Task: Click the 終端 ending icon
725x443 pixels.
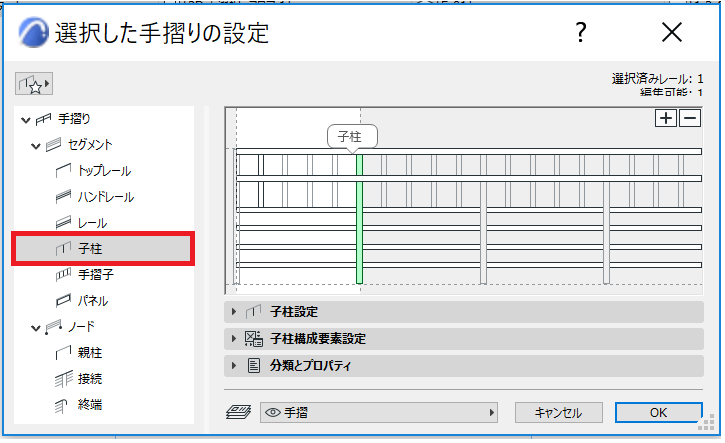Action: pyautogui.click(x=61, y=406)
